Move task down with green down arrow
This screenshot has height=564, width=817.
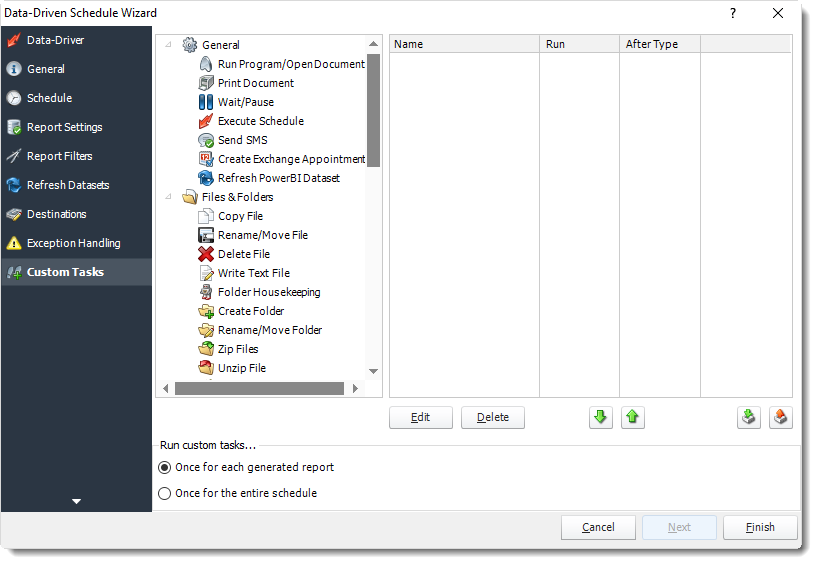point(601,418)
